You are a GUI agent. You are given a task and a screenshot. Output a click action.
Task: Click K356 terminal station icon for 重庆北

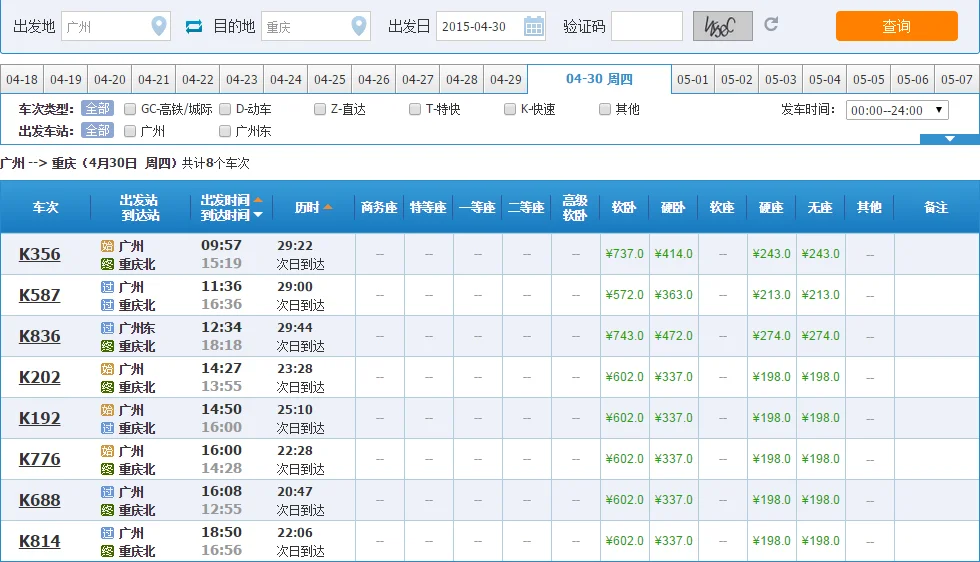(108, 264)
